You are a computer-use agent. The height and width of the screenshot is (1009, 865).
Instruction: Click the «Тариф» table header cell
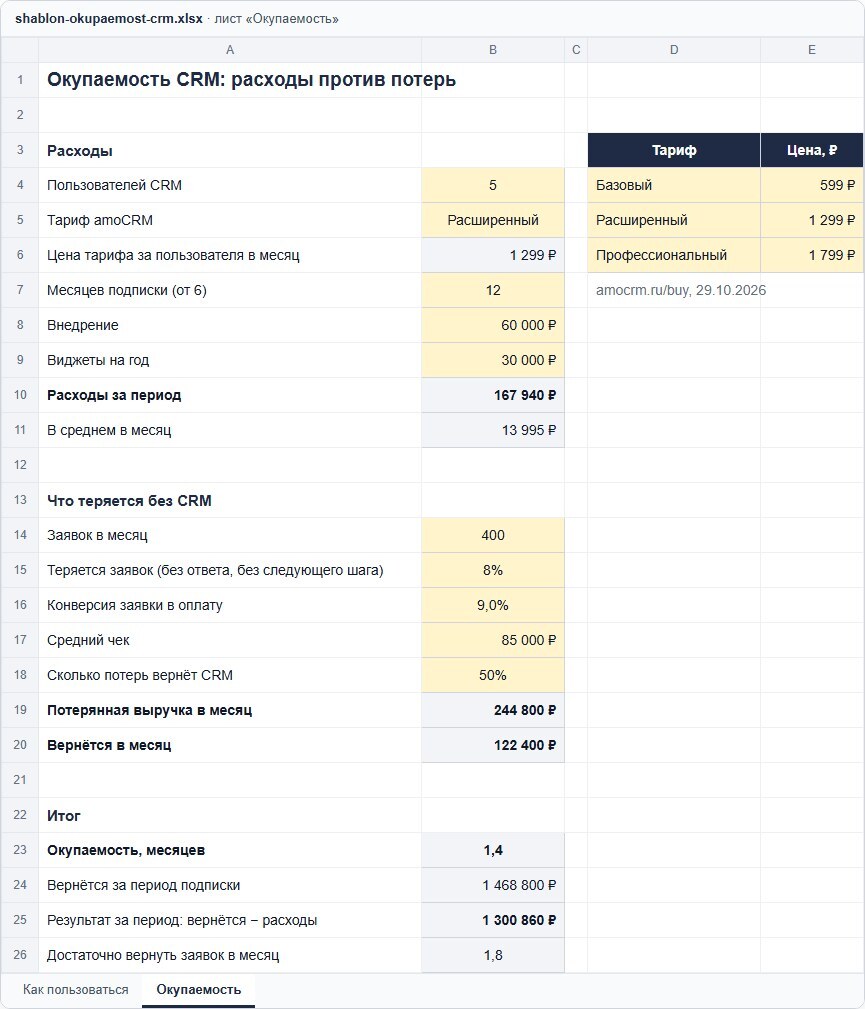pos(674,151)
